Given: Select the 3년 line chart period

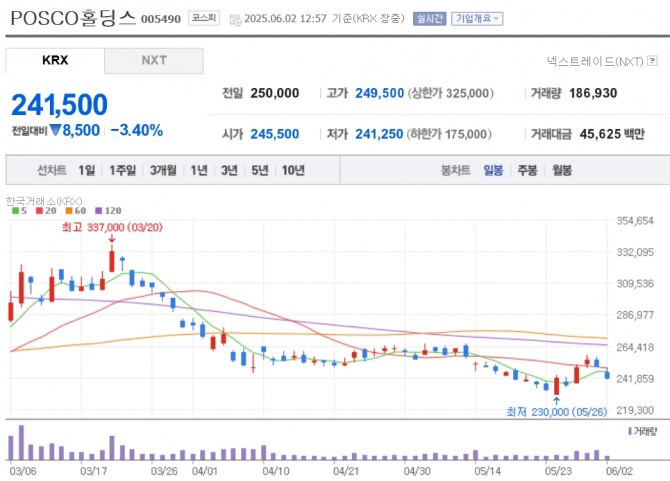Looking at the screenshot, I should (229, 170).
